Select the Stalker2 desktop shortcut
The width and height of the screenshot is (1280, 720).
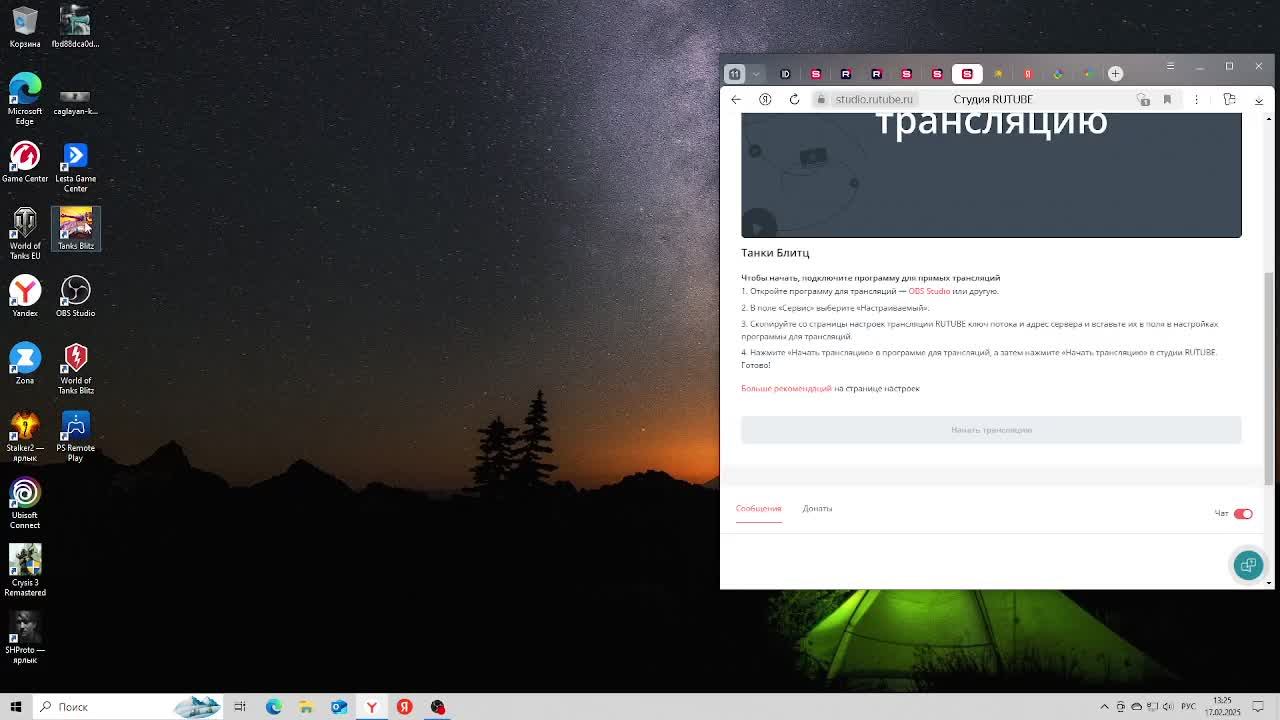click(x=25, y=435)
